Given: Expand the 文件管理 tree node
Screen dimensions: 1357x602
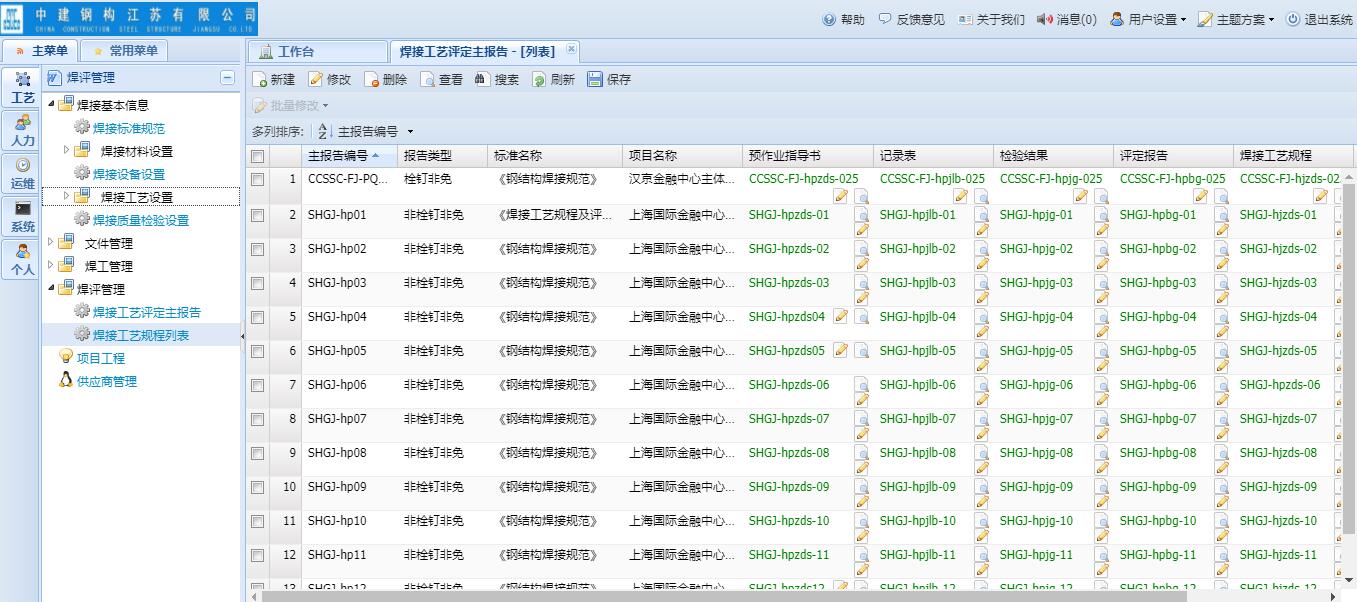Looking at the screenshot, I should [x=53, y=243].
